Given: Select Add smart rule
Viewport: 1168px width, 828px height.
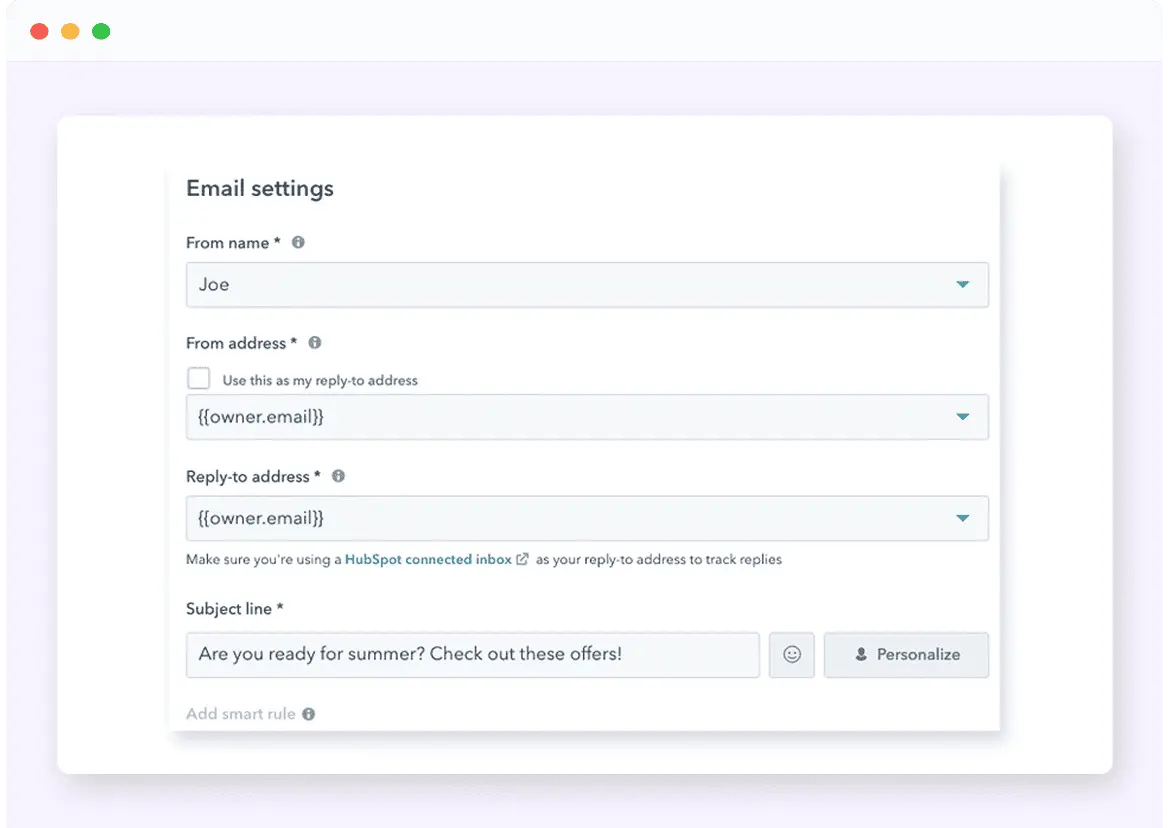Looking at the screenshot, I should (239, 713).
